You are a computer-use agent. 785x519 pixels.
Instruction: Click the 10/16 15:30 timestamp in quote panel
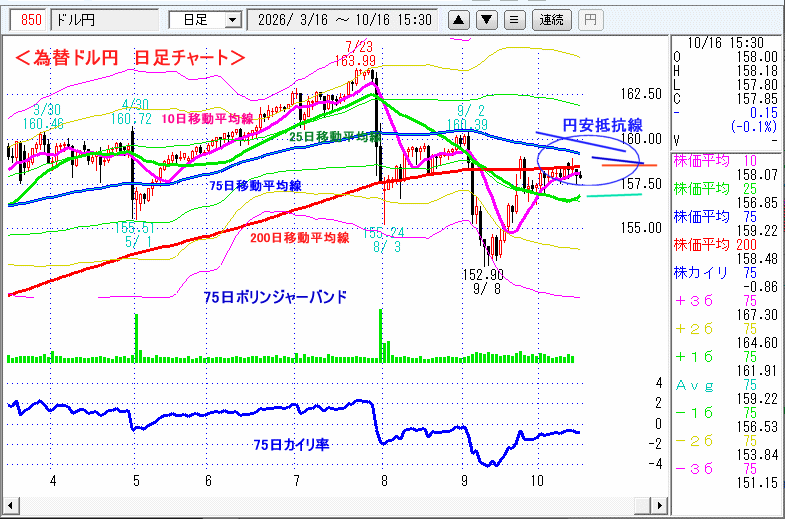[725, 43]
